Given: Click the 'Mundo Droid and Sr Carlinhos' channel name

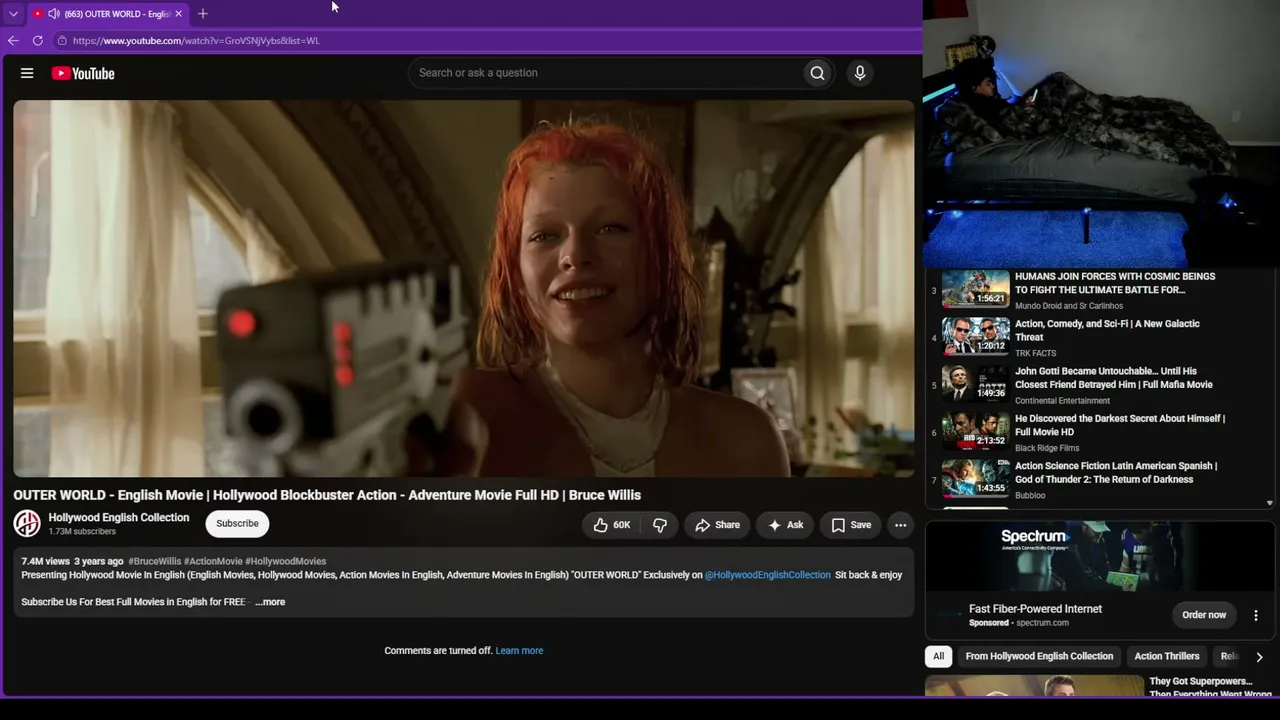Looking at the screenshot, I should click(1069, 306).
